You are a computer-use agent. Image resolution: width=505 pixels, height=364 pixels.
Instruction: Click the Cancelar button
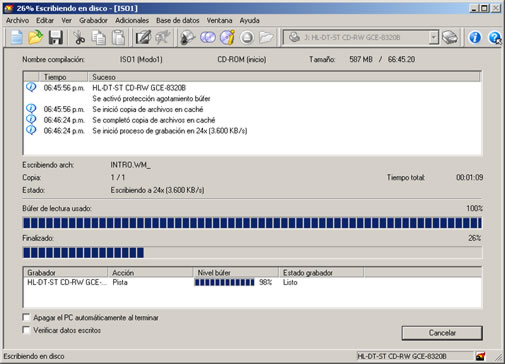pyautogui.click(x=442, y=333)
